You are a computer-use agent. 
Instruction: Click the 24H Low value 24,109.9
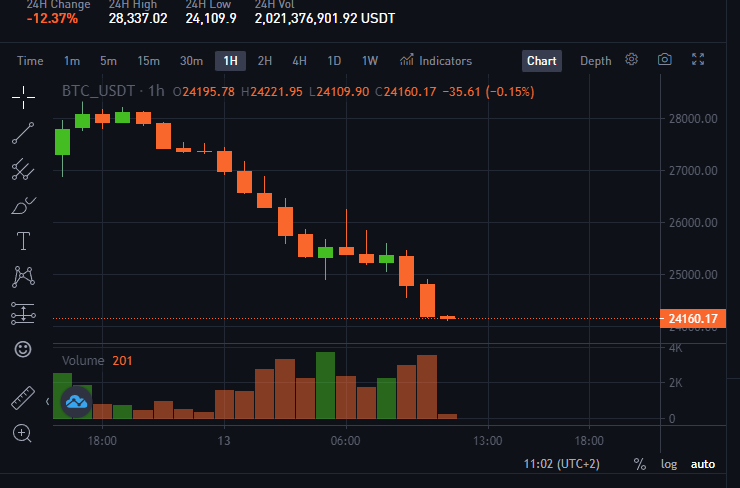[x=211, y=18]
